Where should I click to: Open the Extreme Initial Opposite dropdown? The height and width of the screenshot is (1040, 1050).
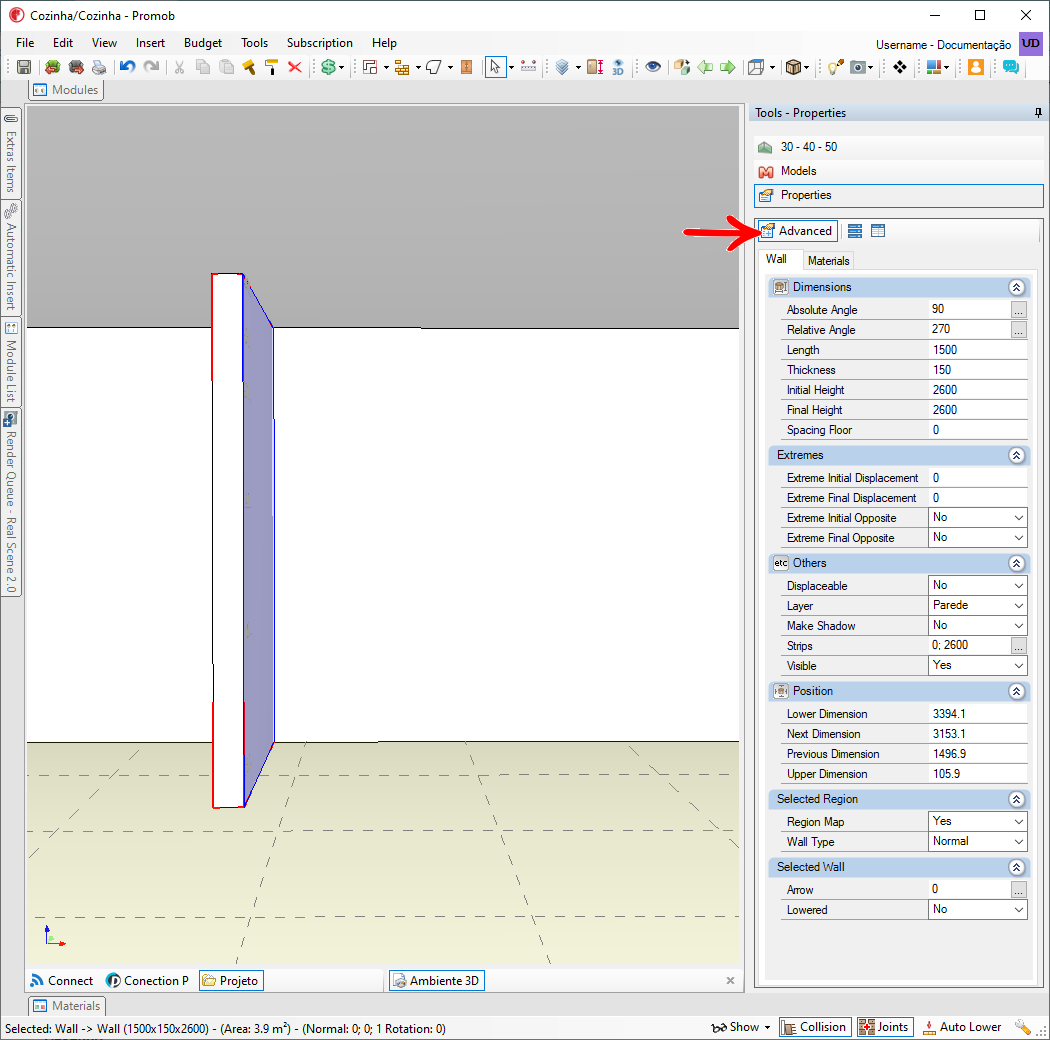click(977, 518)
